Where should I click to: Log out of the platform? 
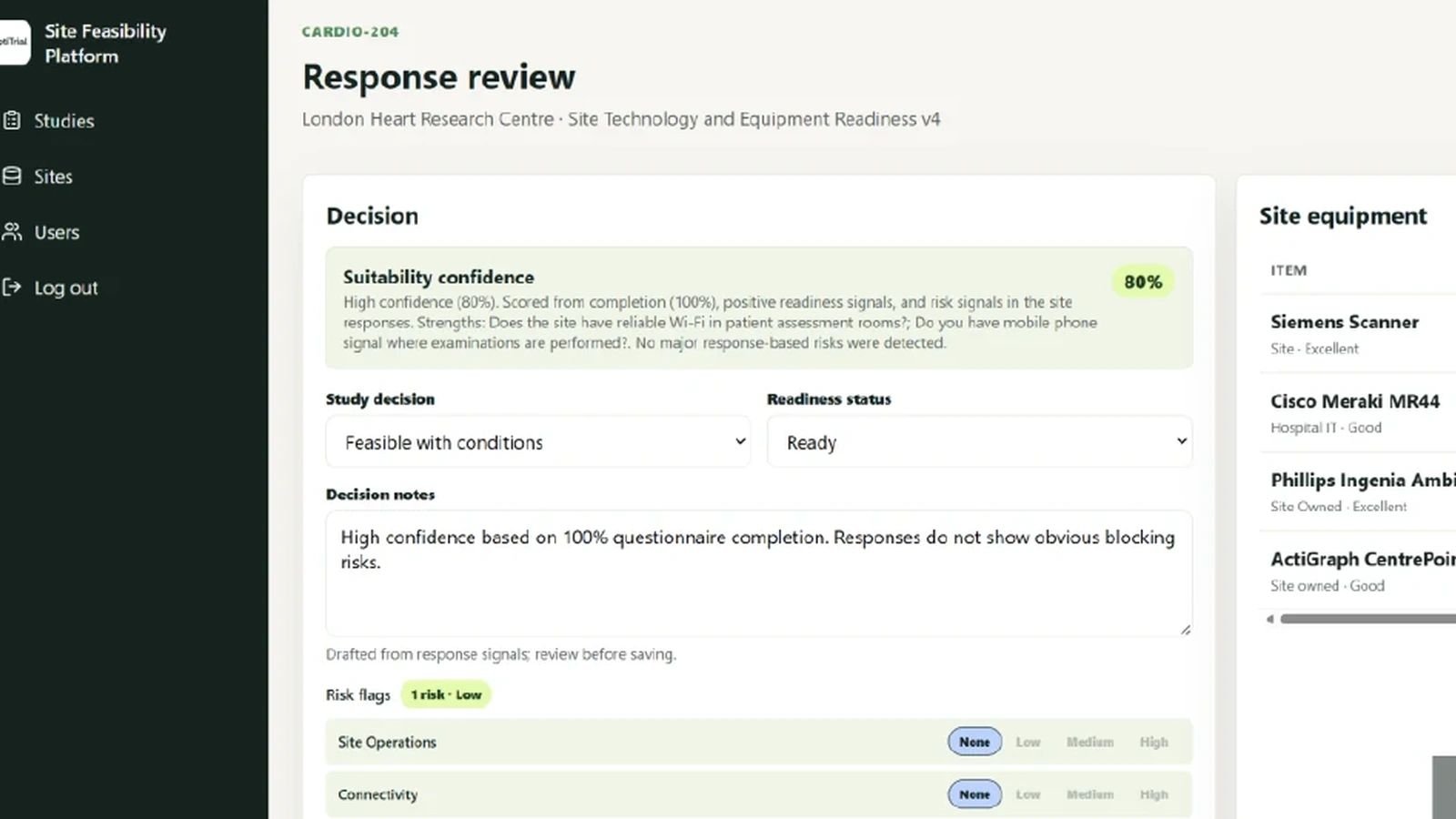(66, 288)
